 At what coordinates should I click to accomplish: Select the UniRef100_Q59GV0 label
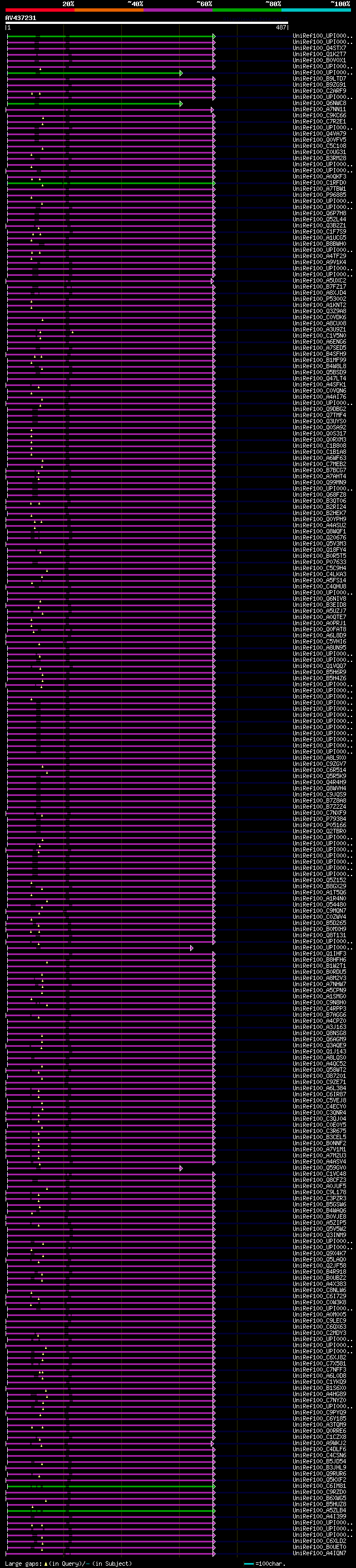click(319, 1168)
